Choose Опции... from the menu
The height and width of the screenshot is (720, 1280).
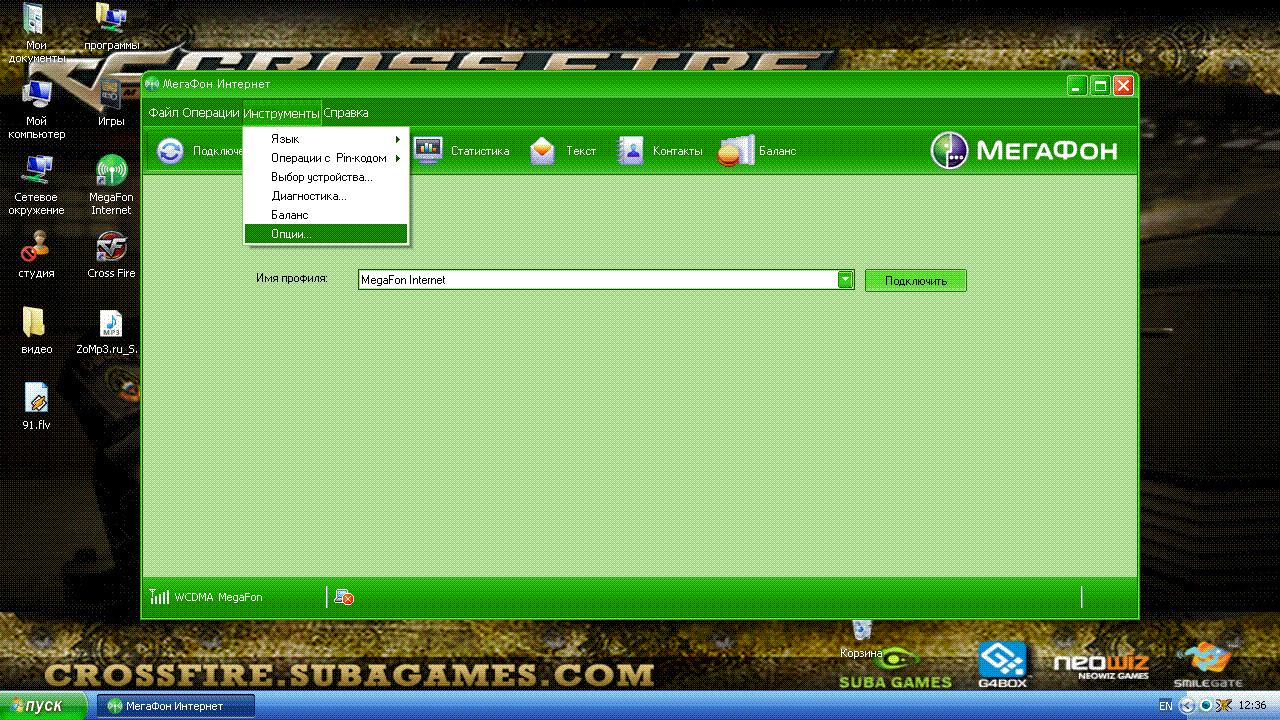[x=326, y=234]
